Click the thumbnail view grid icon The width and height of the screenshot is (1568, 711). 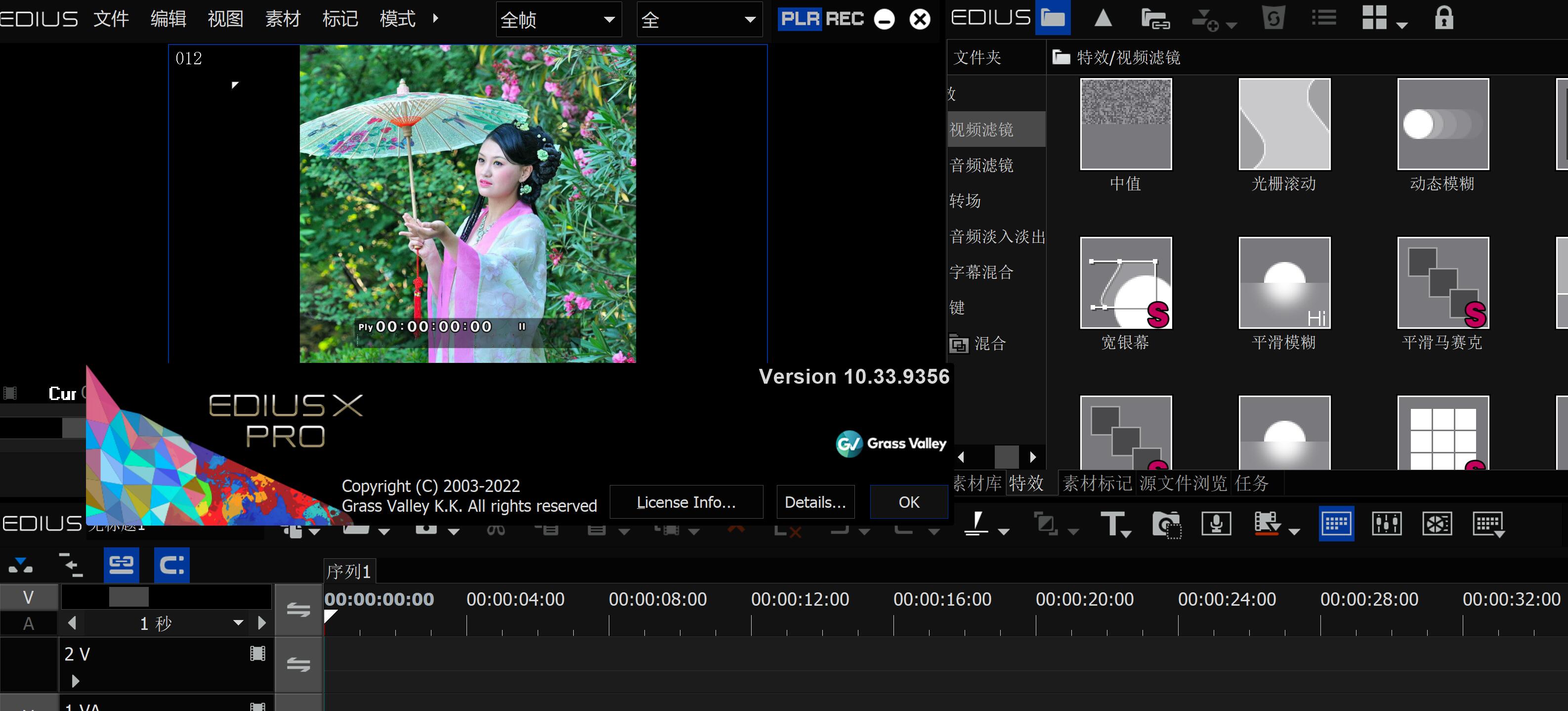1374,18
